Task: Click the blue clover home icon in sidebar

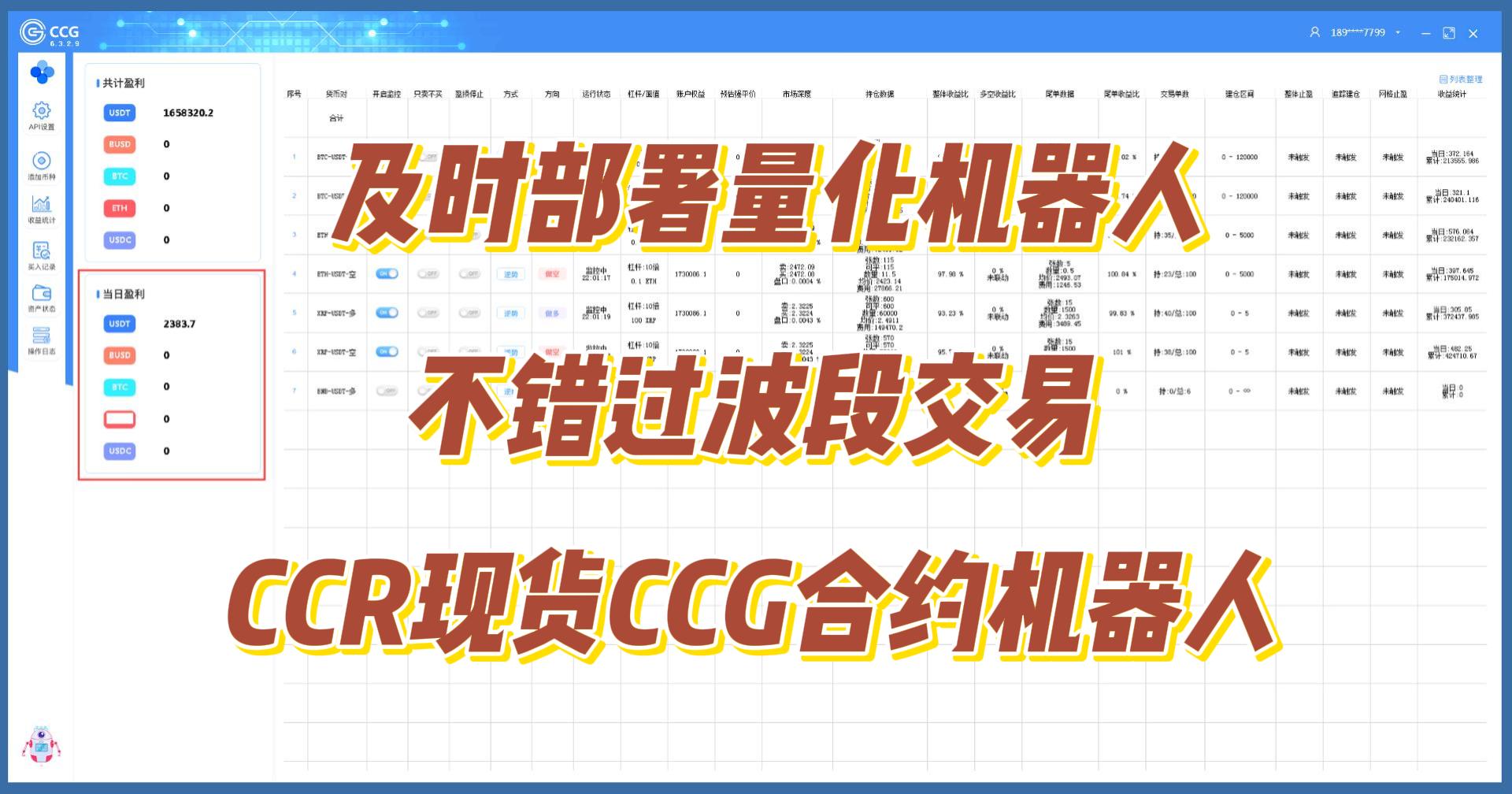Action: (42, 73)
